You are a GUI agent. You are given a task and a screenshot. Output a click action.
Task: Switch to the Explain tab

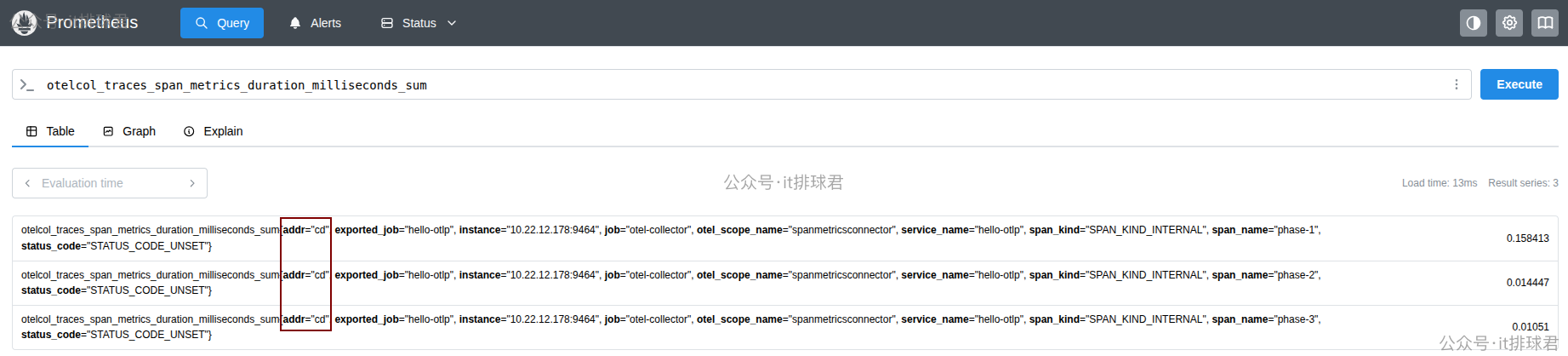tap(214, 131)
